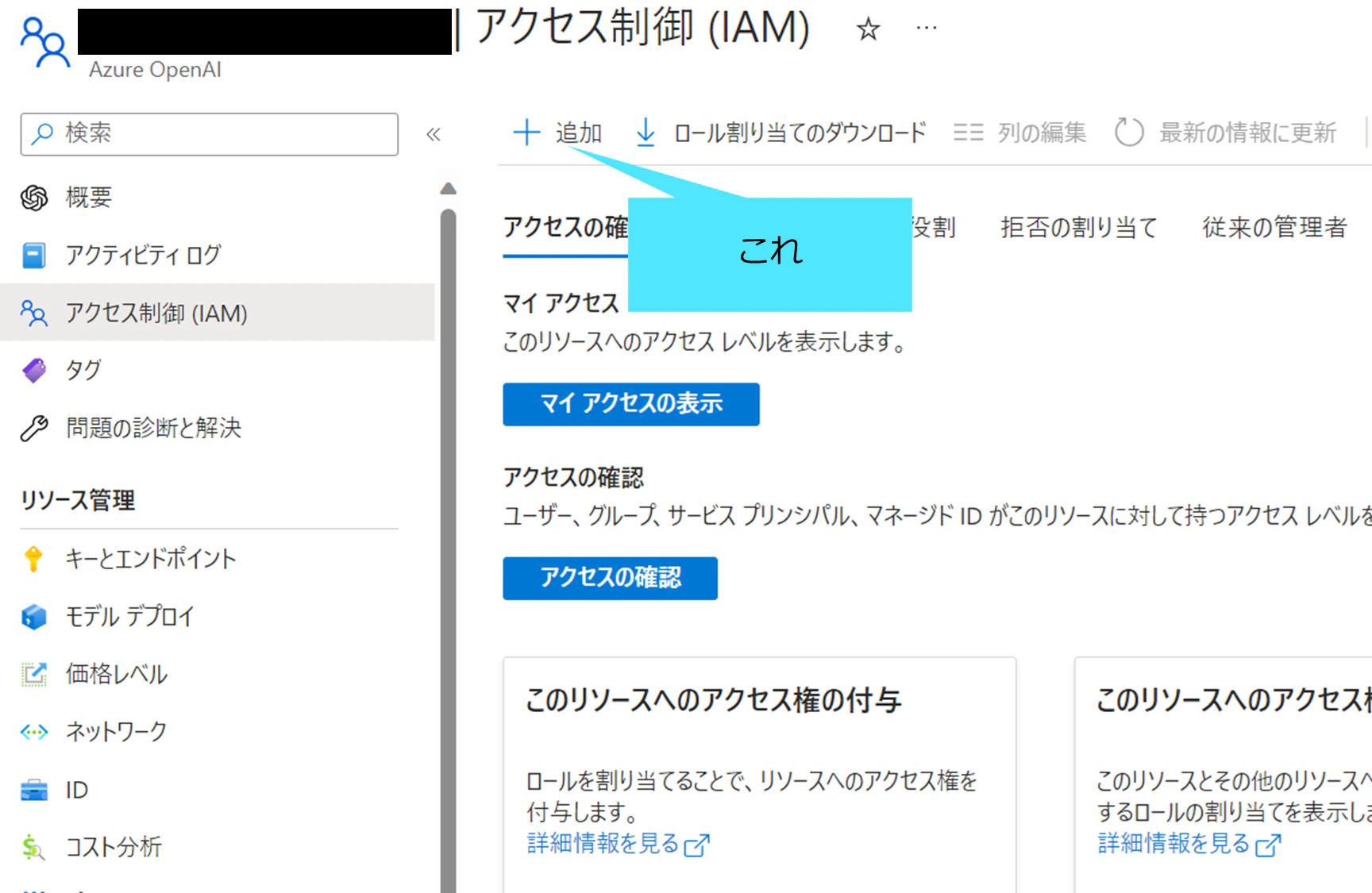Click external link icon in access grant card
This screenshot has width=1372, height=893.
[x=696, y=845]
